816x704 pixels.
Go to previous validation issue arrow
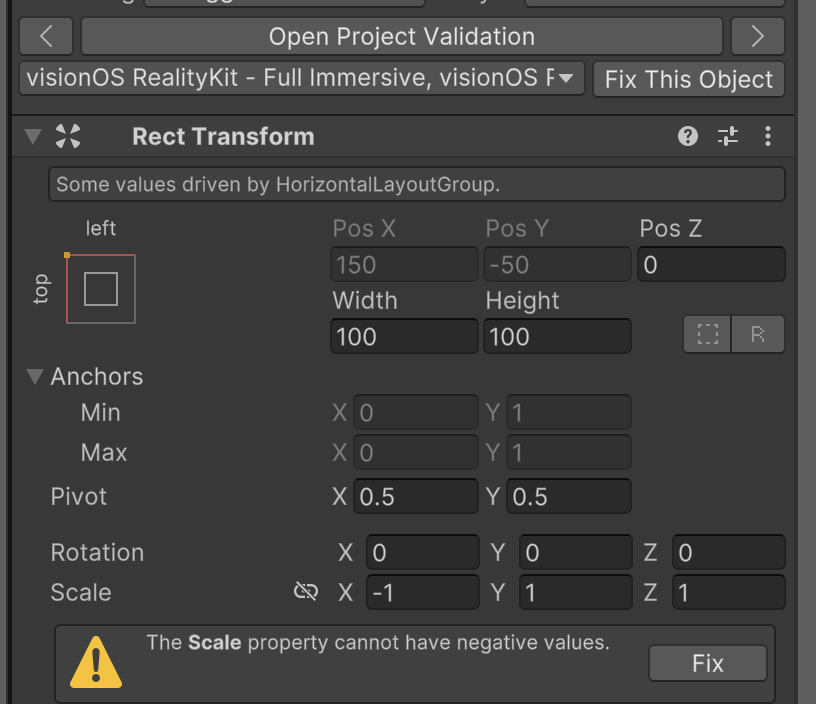click(x=46, y=37)
